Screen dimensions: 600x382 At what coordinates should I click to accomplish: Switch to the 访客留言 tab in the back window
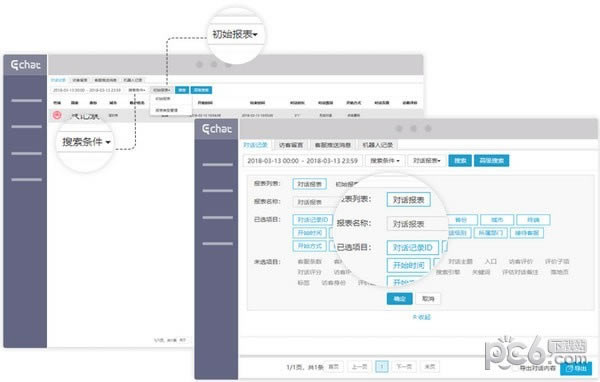[80, 80]
